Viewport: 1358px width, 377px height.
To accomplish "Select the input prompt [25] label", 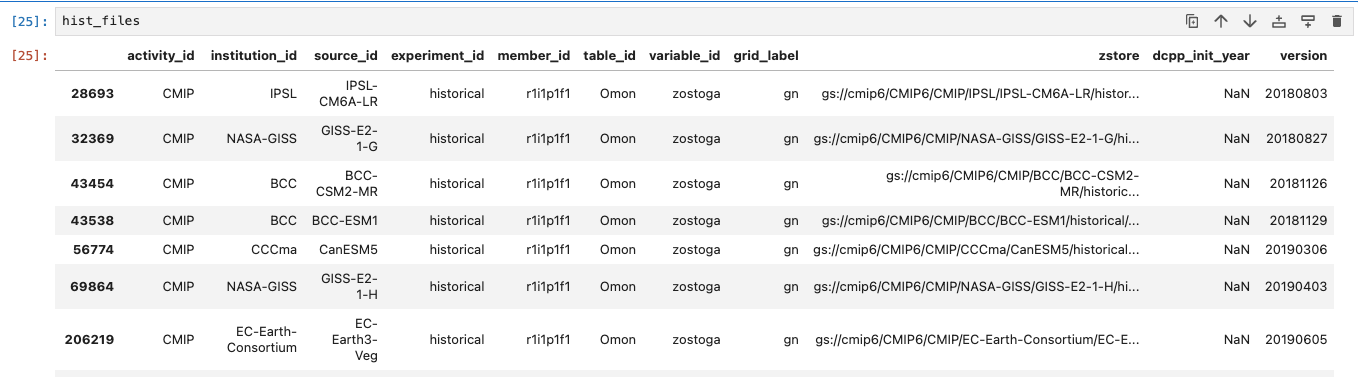I will [x=28, y=21].
